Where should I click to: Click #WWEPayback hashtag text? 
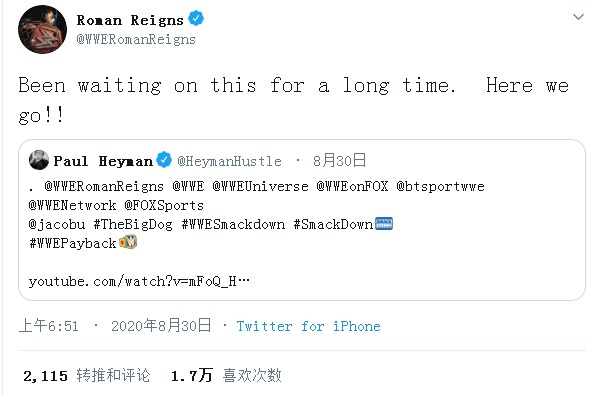click(x=73, y=243)
